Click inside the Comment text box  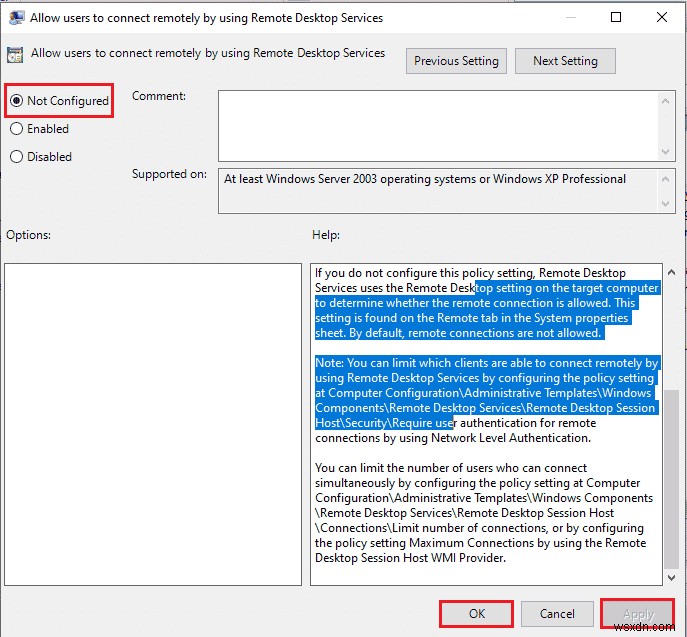click(x=438, y=126)
